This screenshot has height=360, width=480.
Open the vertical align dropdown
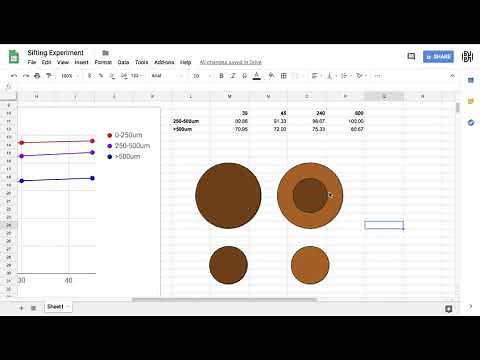(331, 76)
